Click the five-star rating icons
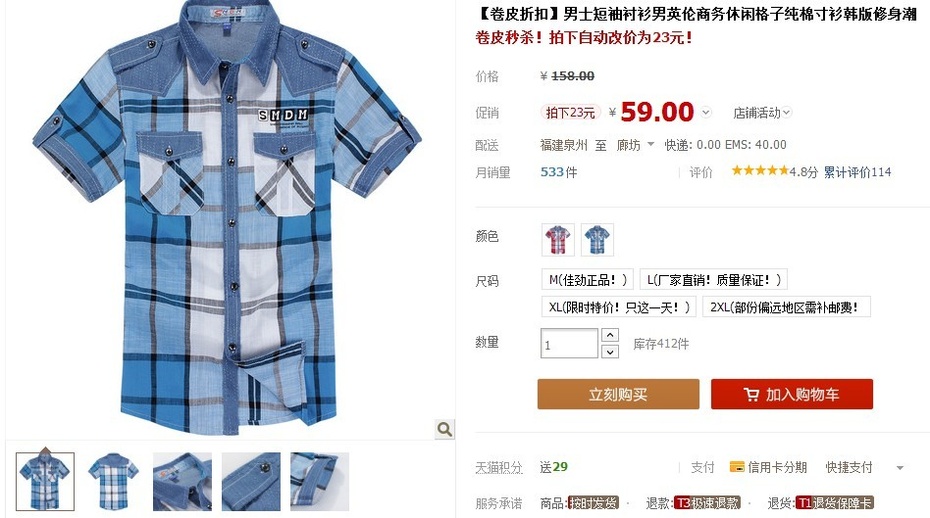The image size is (930, 518). click(x=760, y=171)
